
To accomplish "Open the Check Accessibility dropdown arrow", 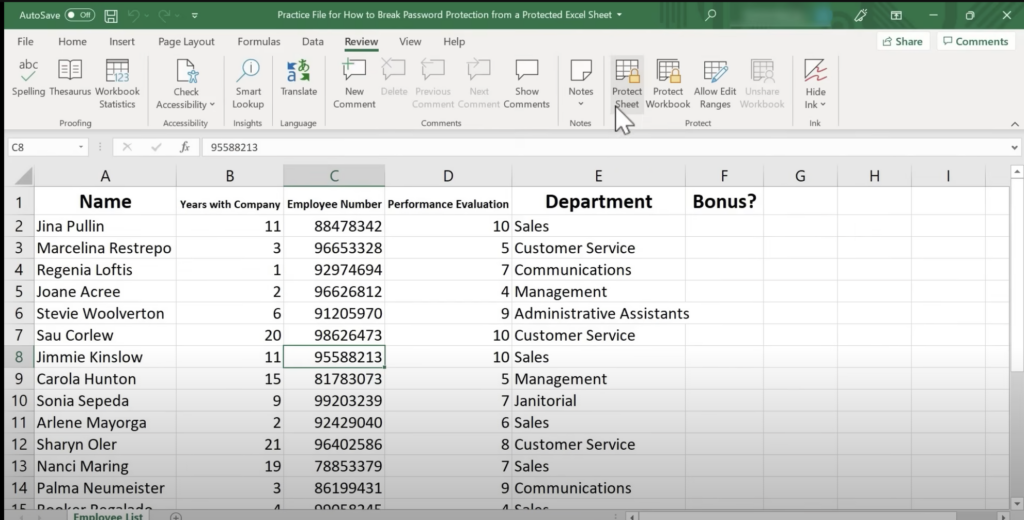I will (x=212, y=105).
